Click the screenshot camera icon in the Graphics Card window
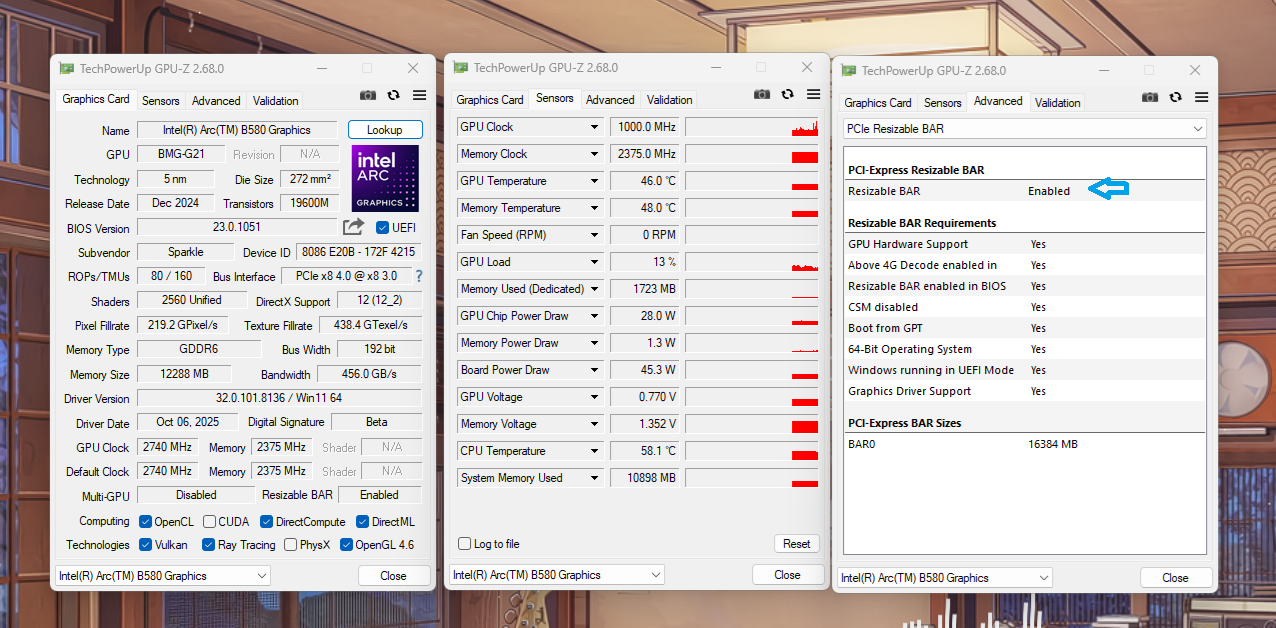The height and width of the screenshot is (628, 1276). pyautogui.click(x=368, y=95)
